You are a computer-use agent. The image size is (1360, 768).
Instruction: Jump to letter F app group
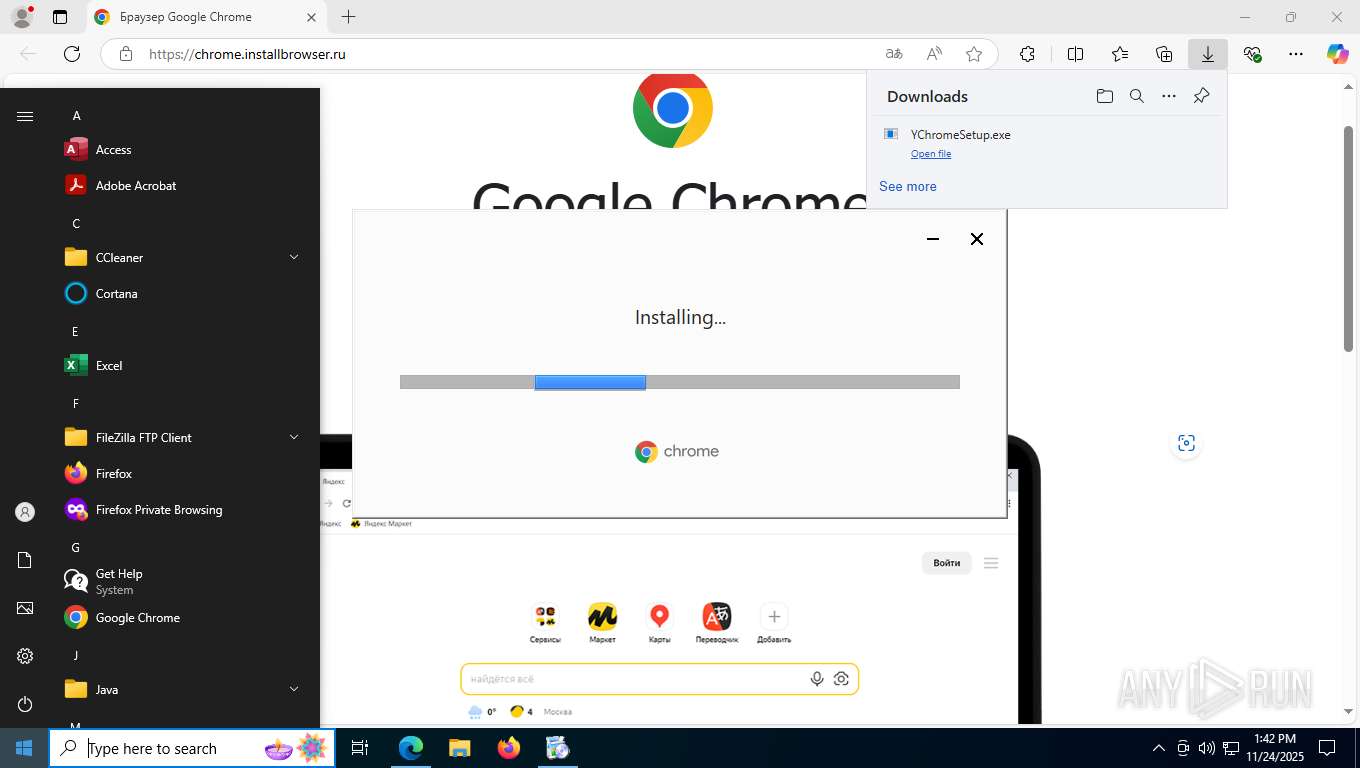click(76, 404)
